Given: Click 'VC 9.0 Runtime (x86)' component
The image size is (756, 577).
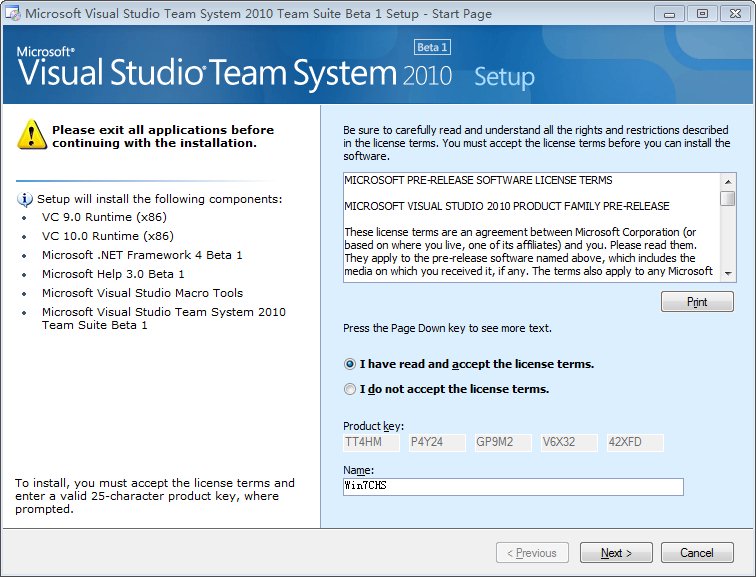Looking at the screenshot, I should click(x=104, y=217).
